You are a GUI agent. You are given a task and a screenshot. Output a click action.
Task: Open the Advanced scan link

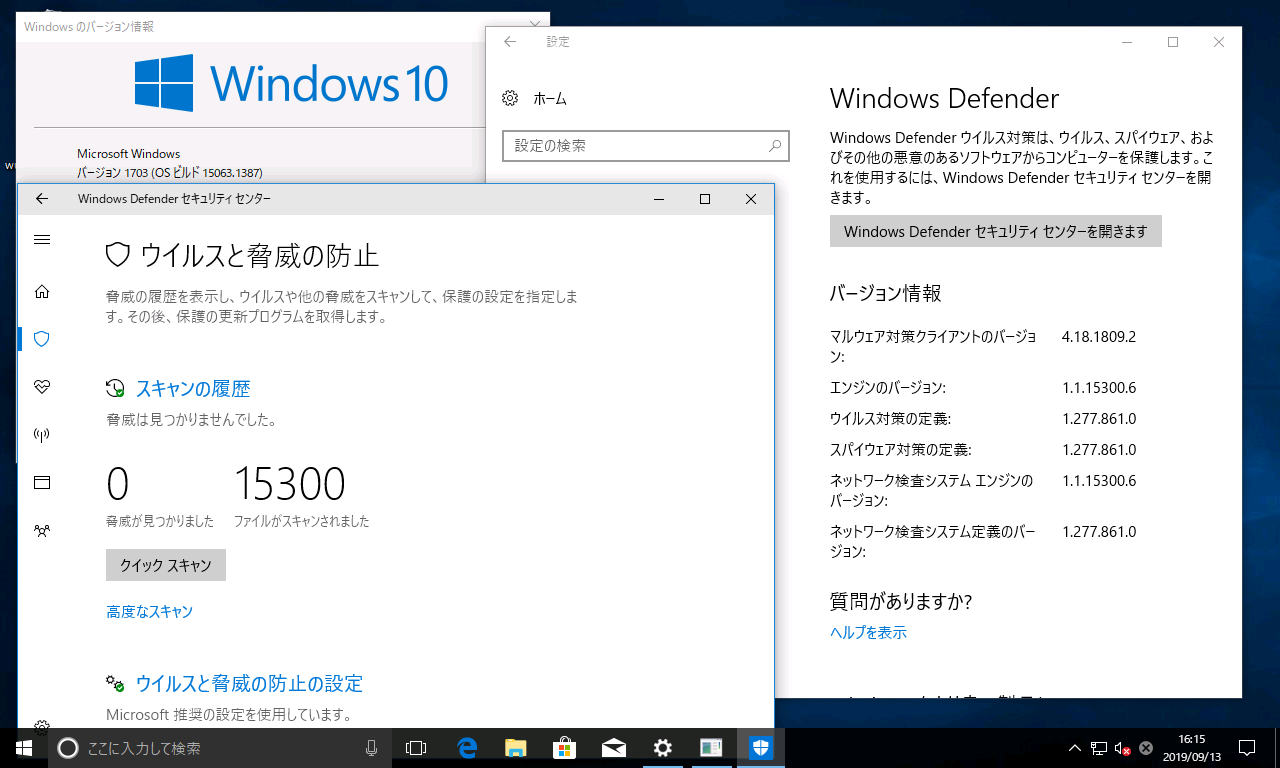pyautogui.click(x=150, y=611)
